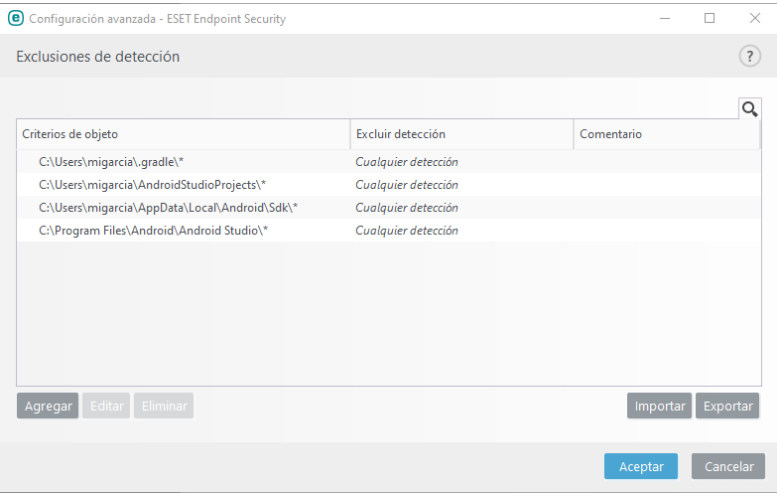Click the Comentario column header
Screen dimensions: 777x493
pos(666,134)
